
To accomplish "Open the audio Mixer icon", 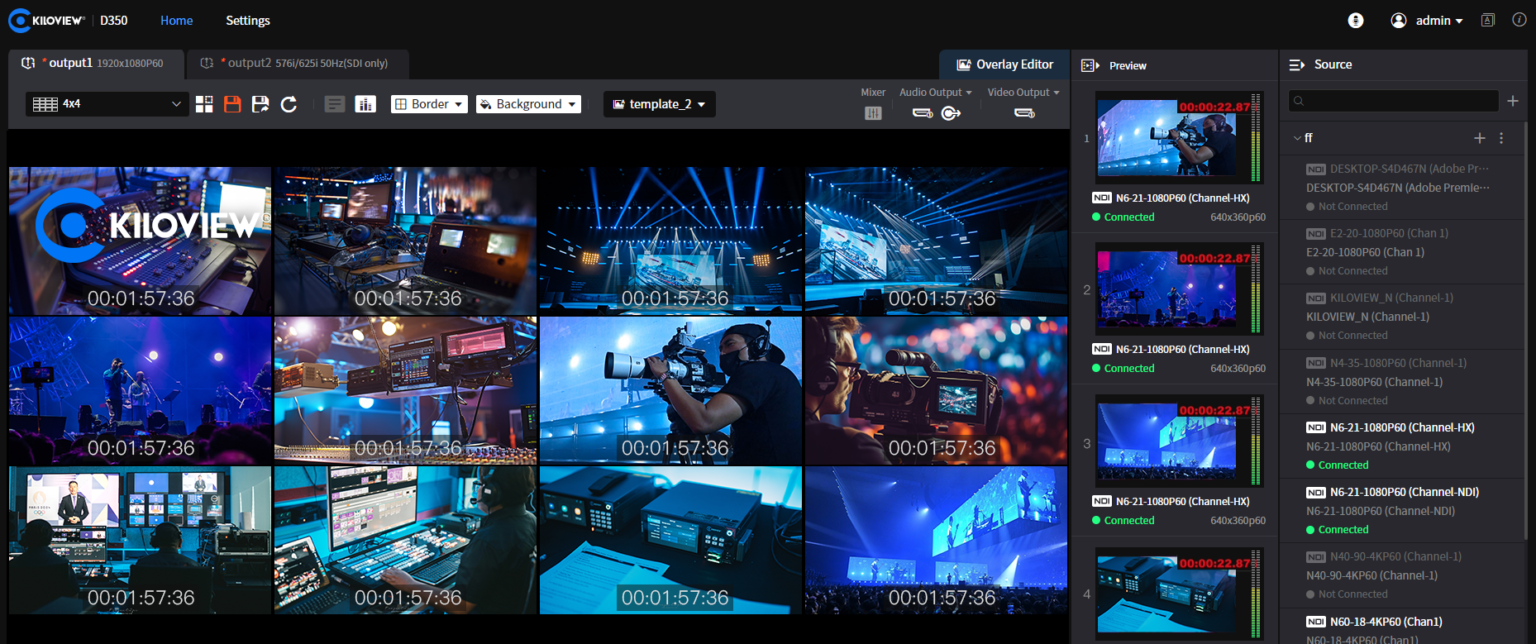I will click(873, 113).
